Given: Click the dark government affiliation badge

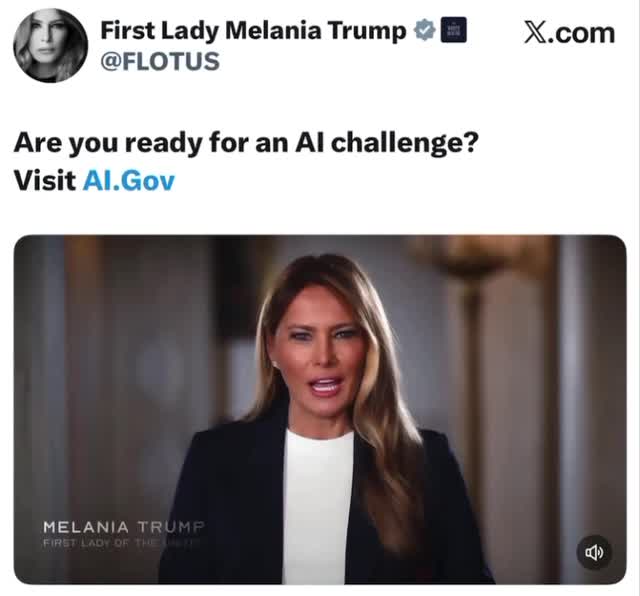Looking at the screenshot, I should pyautogui.click(x=453, y=30).
